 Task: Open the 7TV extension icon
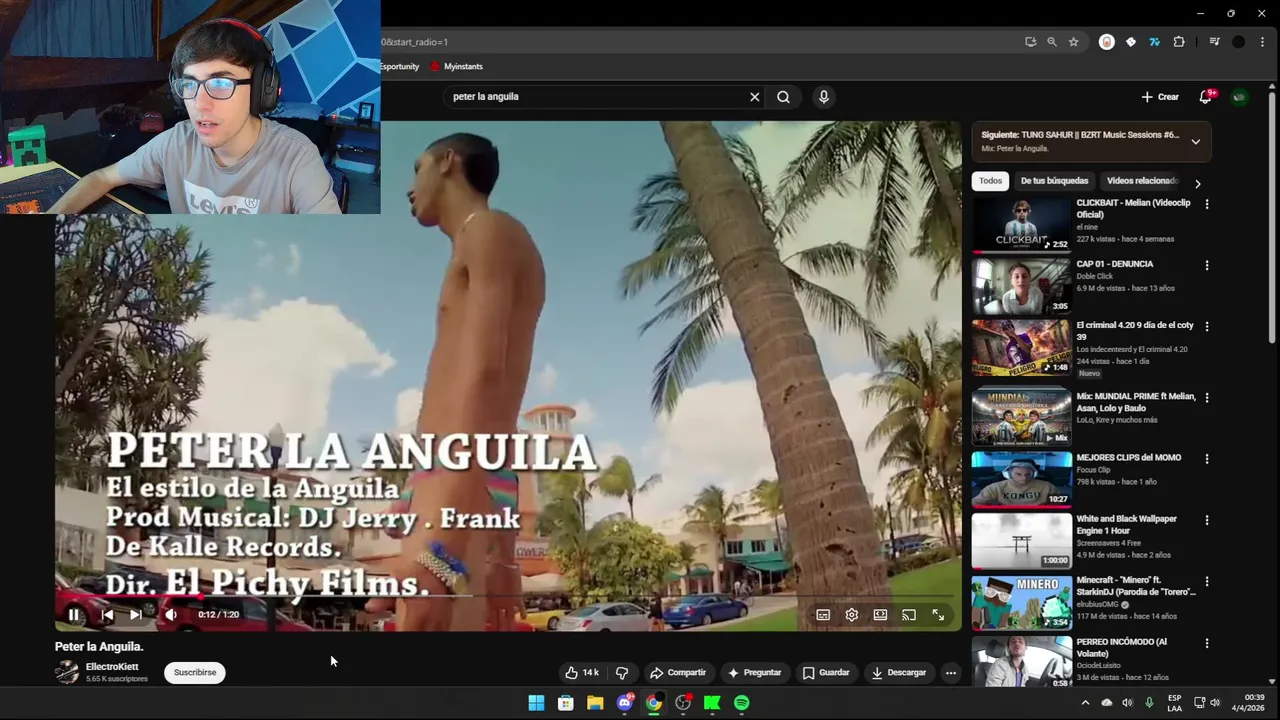click(x=1154, y=42)
